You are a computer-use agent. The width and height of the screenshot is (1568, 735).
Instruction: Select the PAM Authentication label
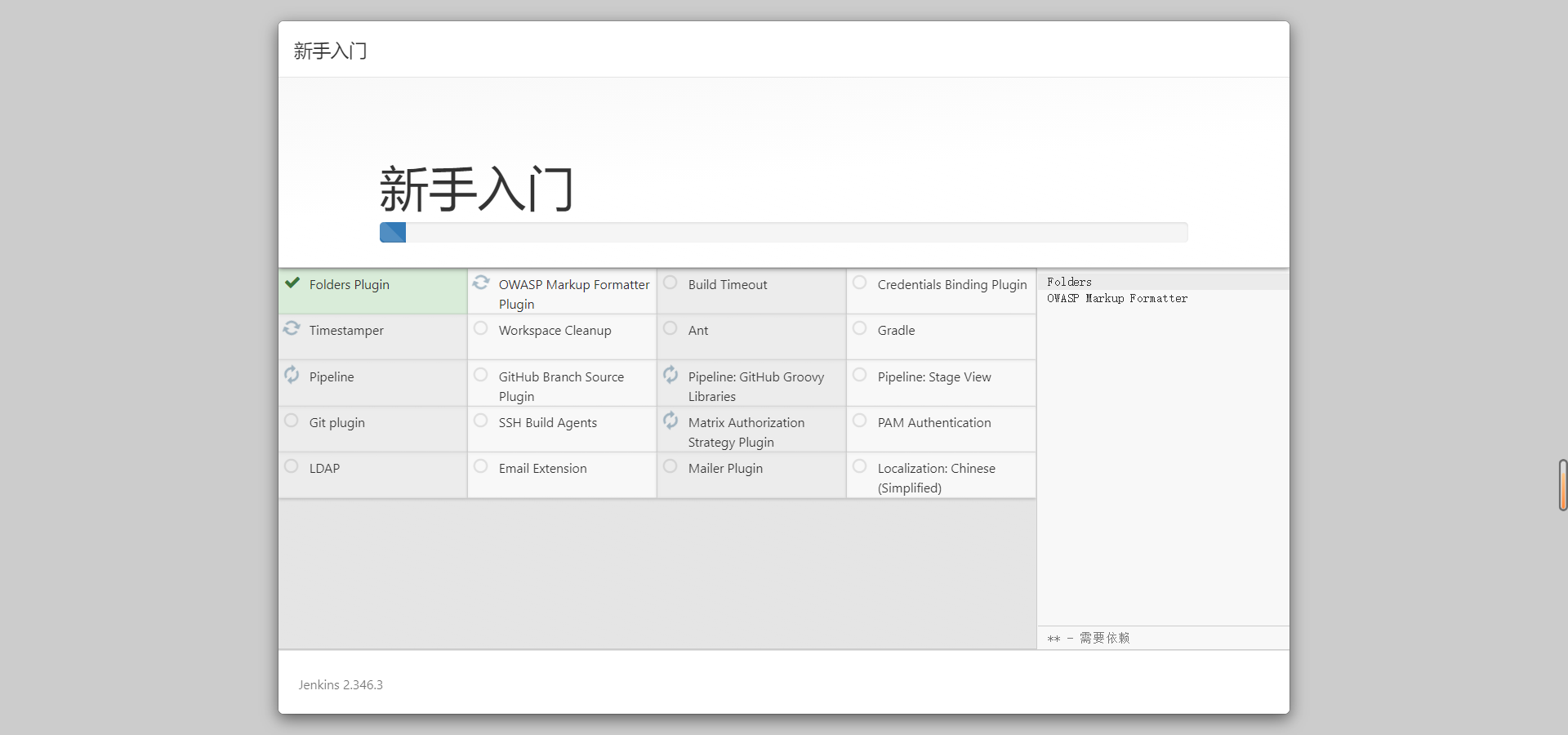(x=934, y=423)
